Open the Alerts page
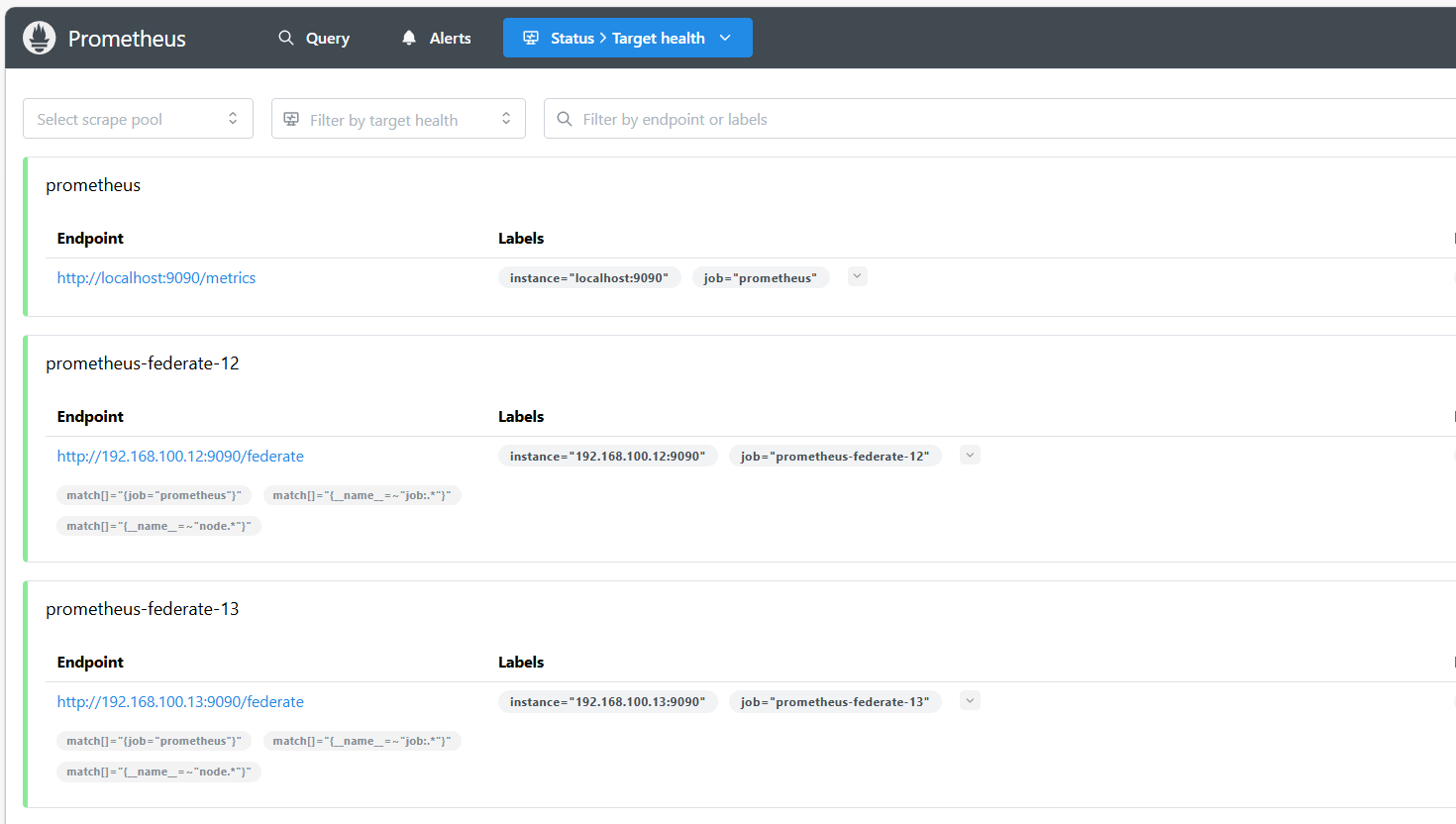1456x824 pixels. [x=437, y=38]
